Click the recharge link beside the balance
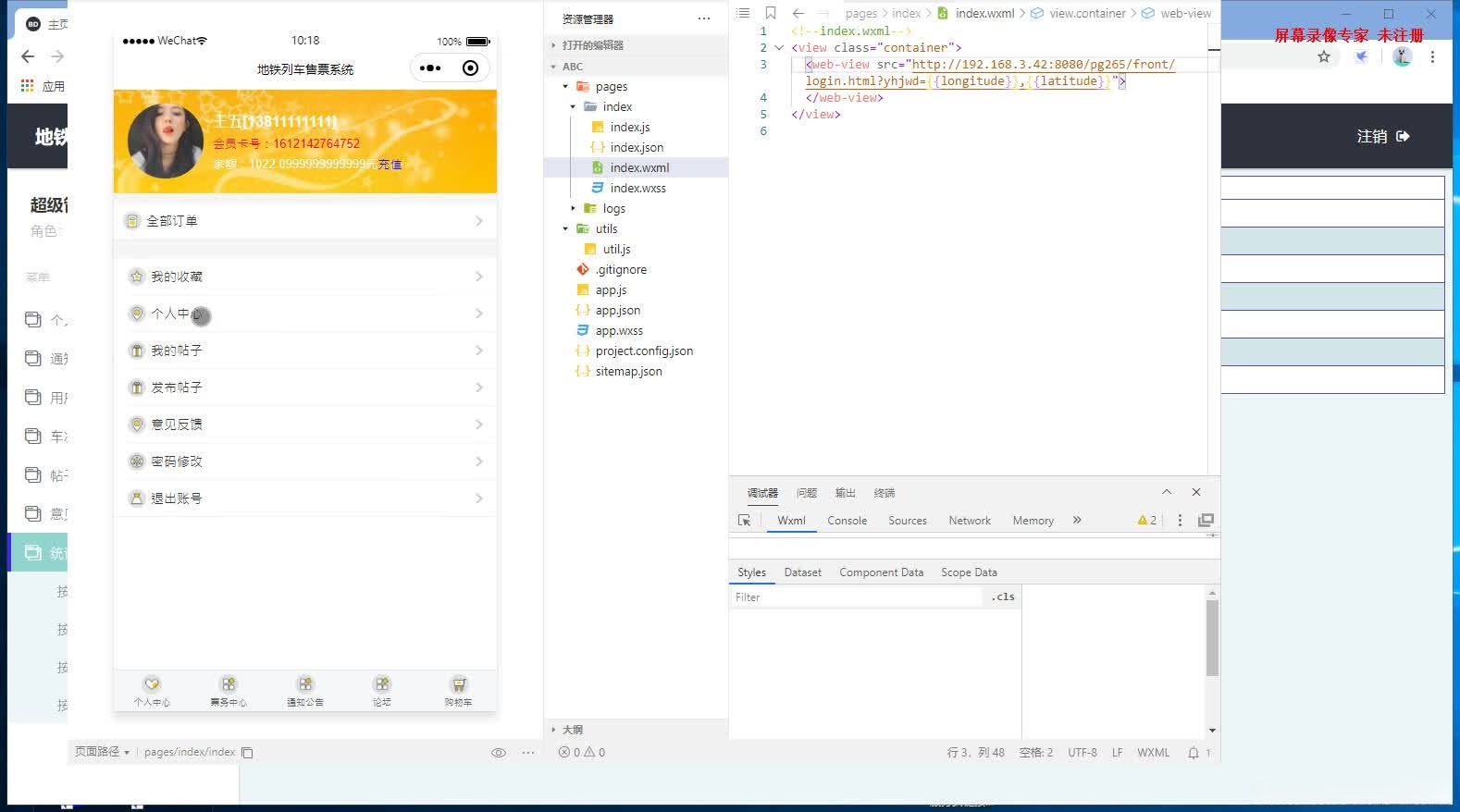This screenshot has height=812, width=1460. [390, 165]
